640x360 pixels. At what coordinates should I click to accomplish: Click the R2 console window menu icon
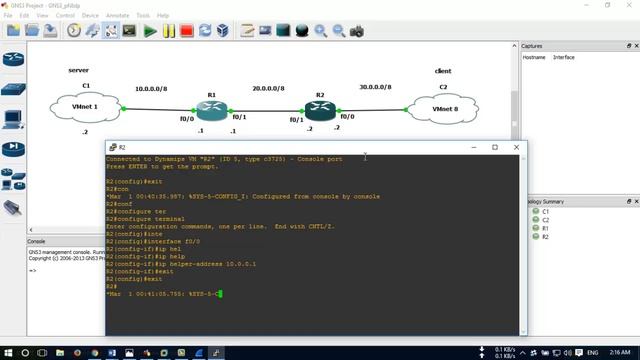coord(113,147)
